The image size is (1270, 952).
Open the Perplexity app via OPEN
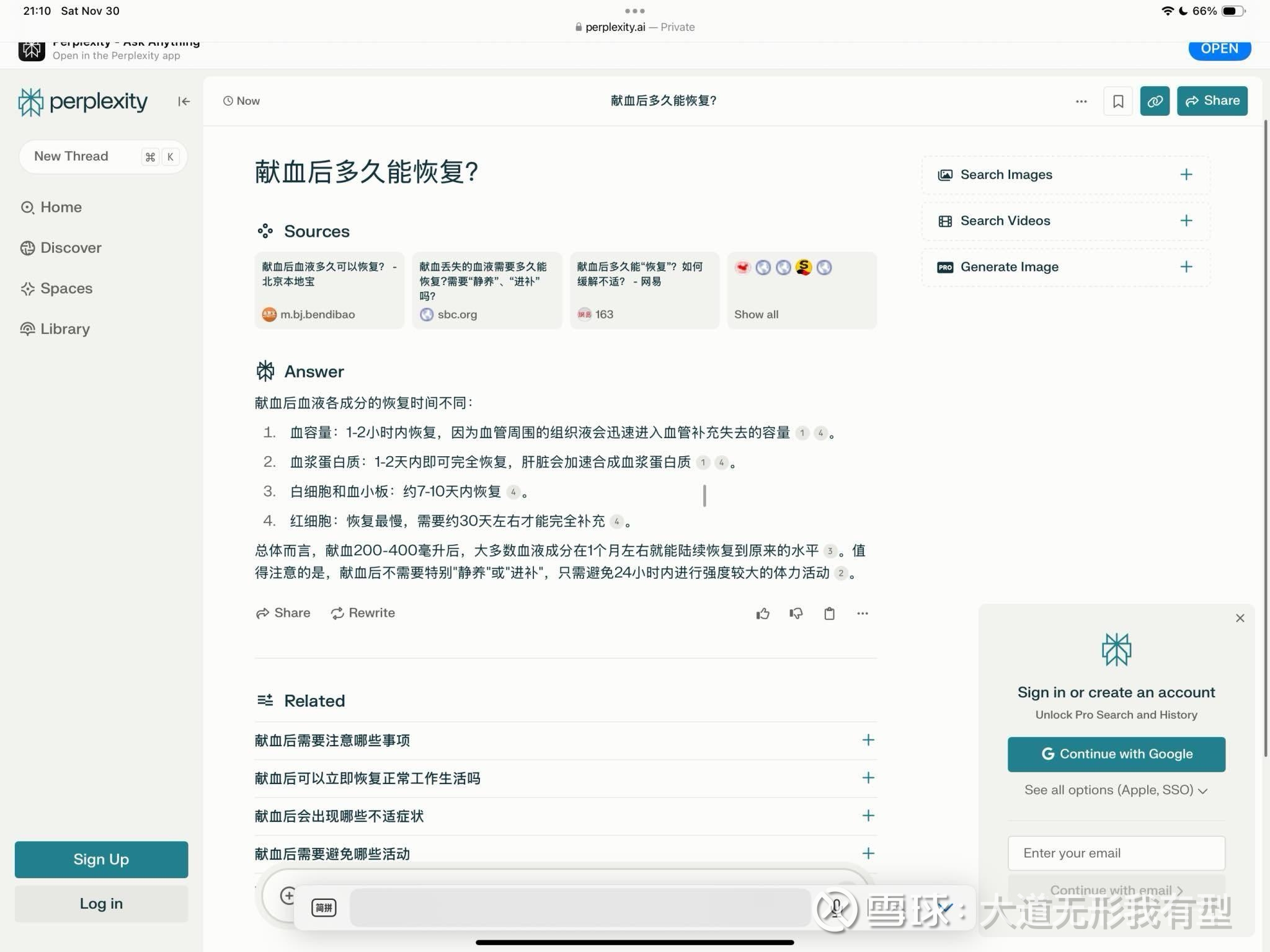click(1219, 49)
